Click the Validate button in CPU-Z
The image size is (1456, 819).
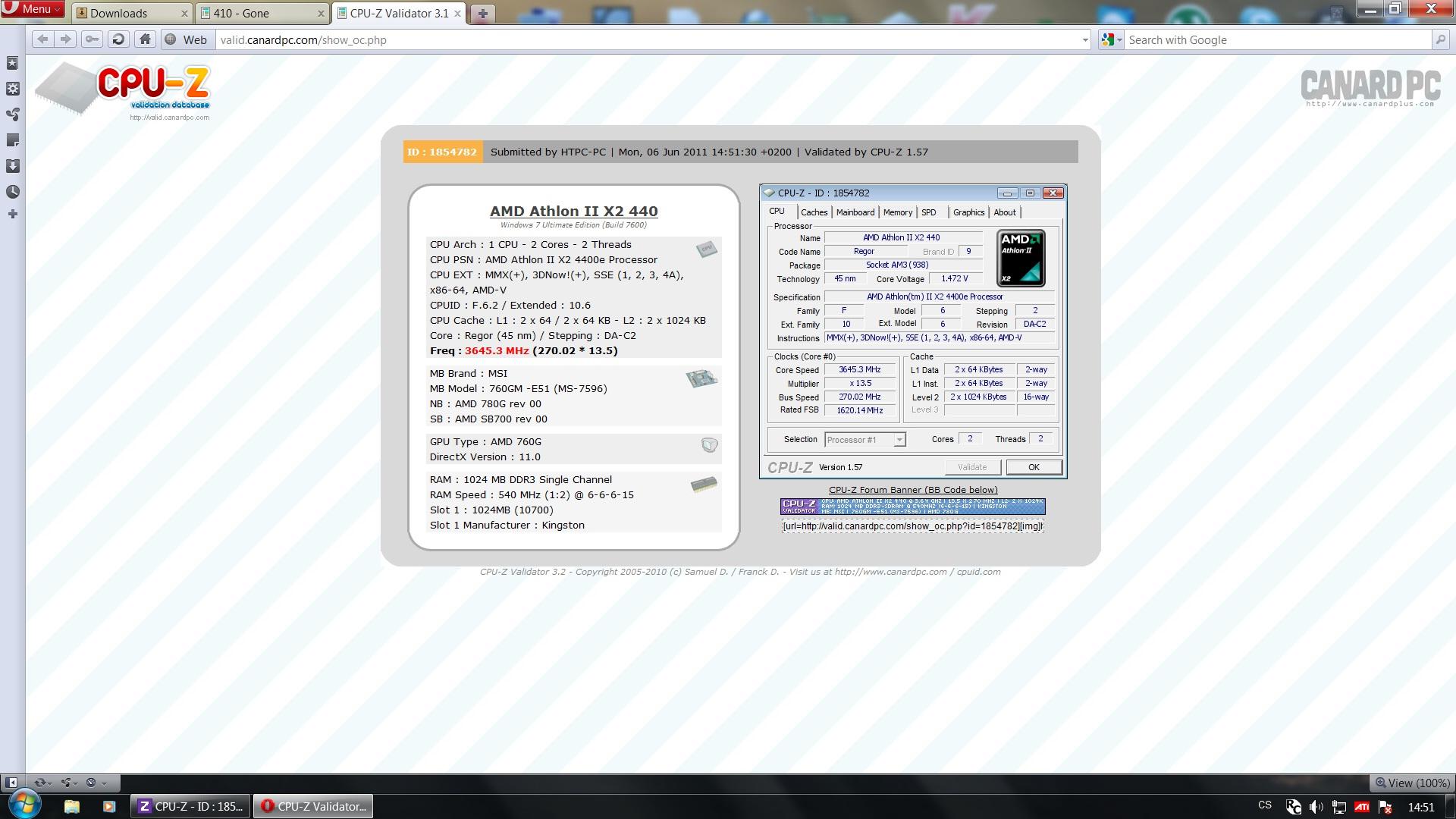(972, 467)
